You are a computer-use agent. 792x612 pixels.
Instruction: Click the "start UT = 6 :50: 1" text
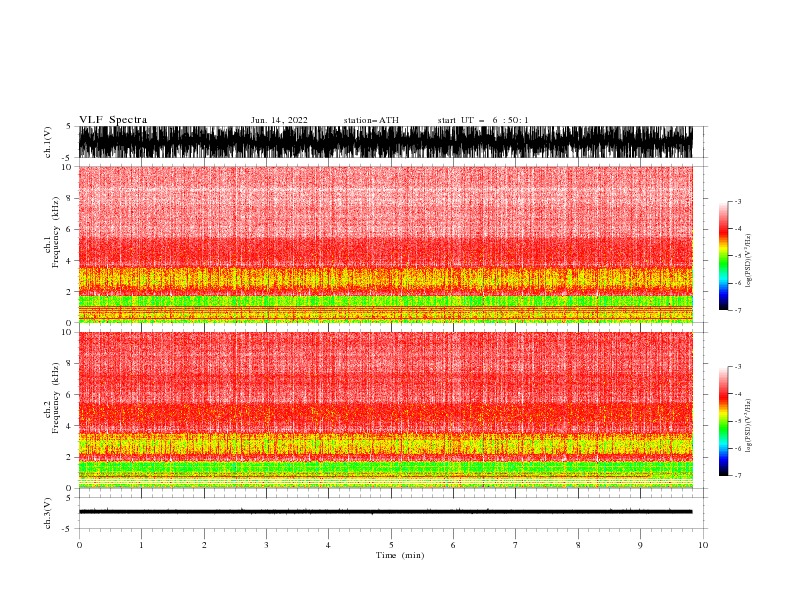[483, 120]
